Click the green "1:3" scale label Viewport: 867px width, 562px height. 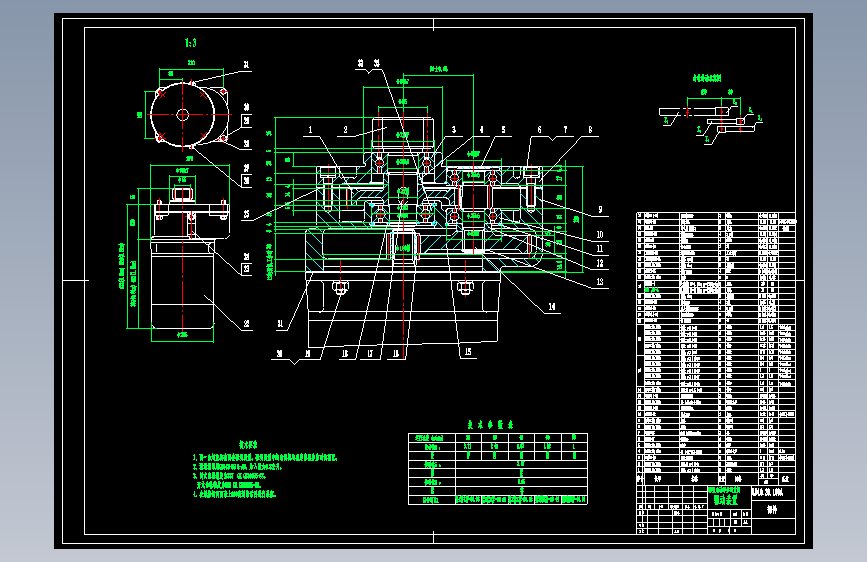191,43
